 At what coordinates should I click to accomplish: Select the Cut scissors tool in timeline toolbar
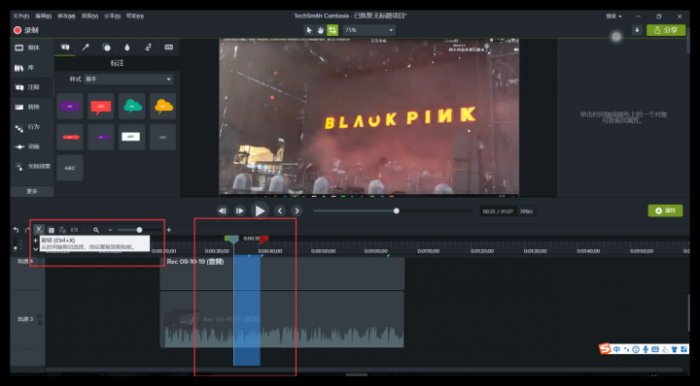click(x=39, y=230)
